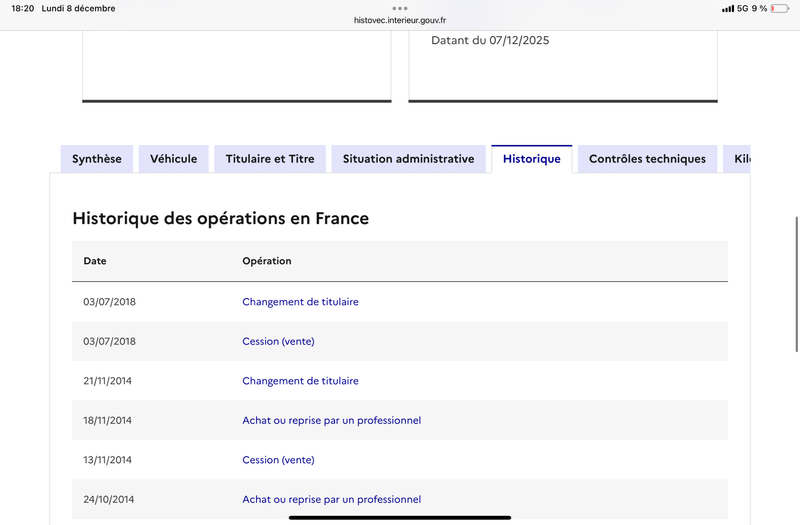Screen dimensions: 800x525
Task: Tap the battery icon in status bar
Action: click(779, 8)
